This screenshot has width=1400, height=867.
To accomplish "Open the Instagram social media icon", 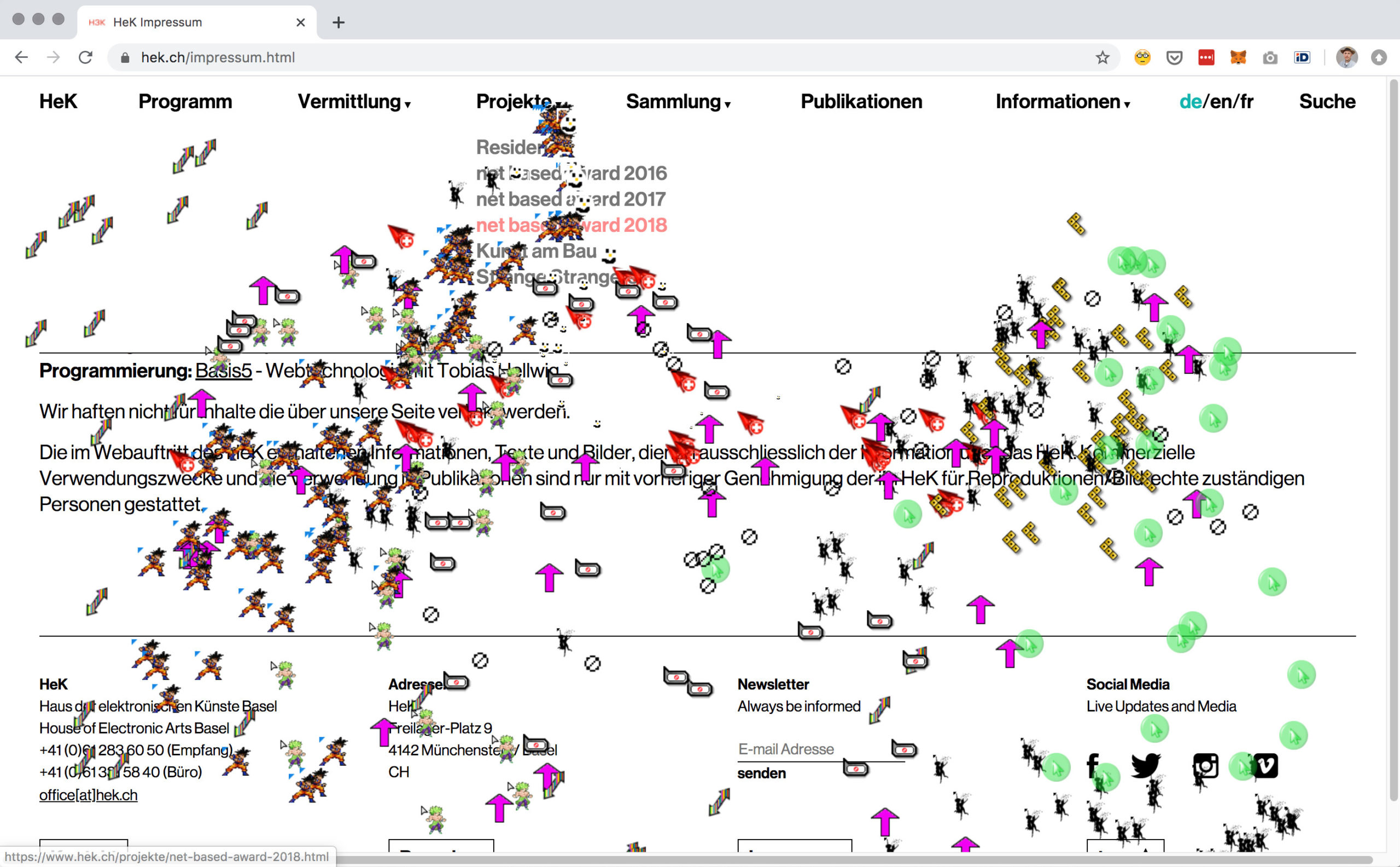I will [1205, 765].
